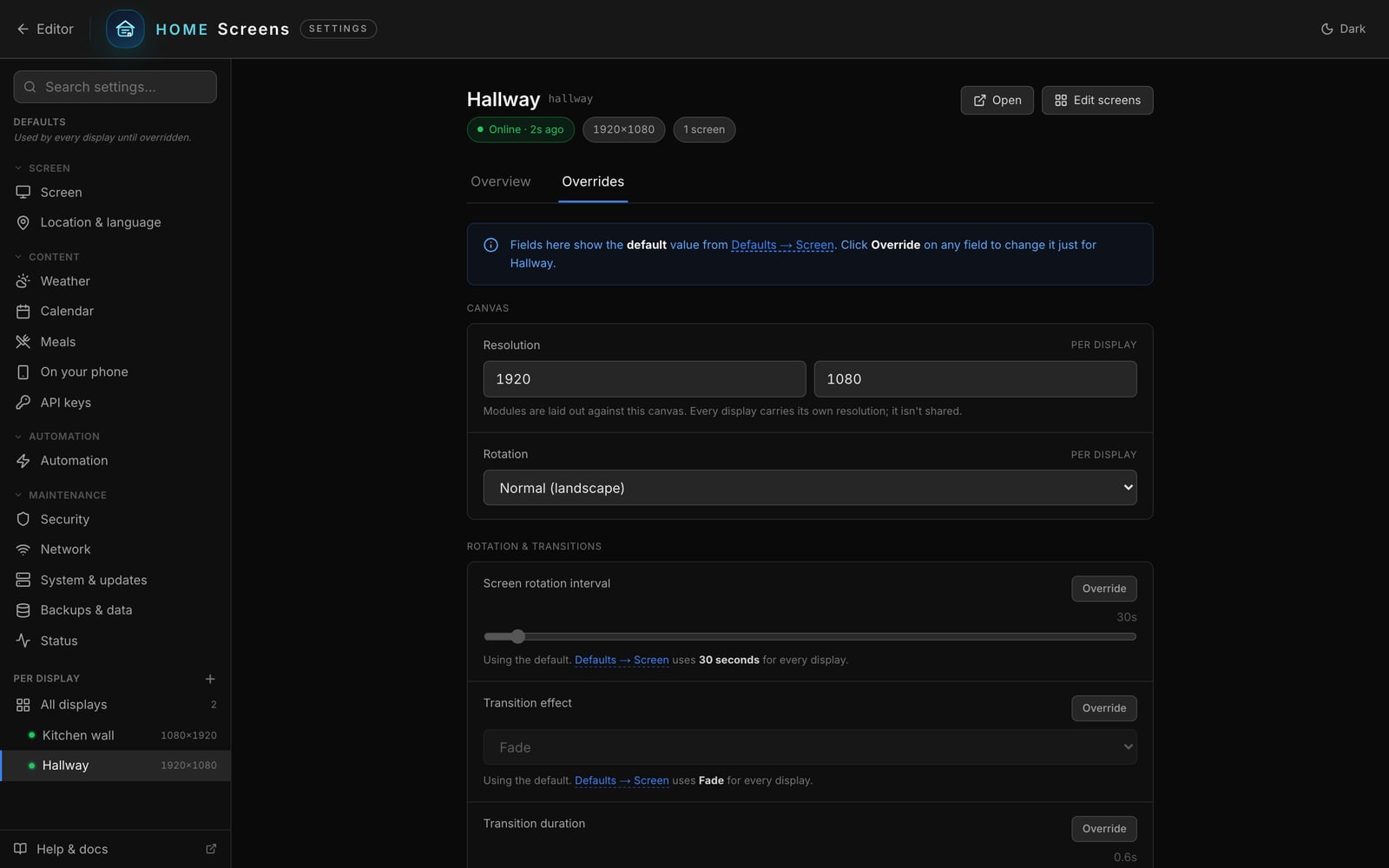Override Transition duration
The height and width of the screenshot is (868, 1389).
tap(1103, 829)
